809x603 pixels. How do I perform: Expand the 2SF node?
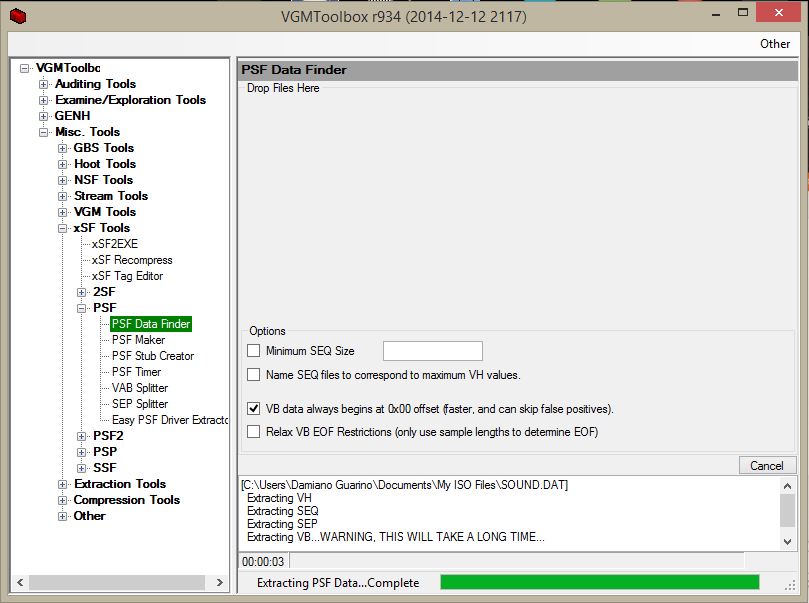[82, 292]
